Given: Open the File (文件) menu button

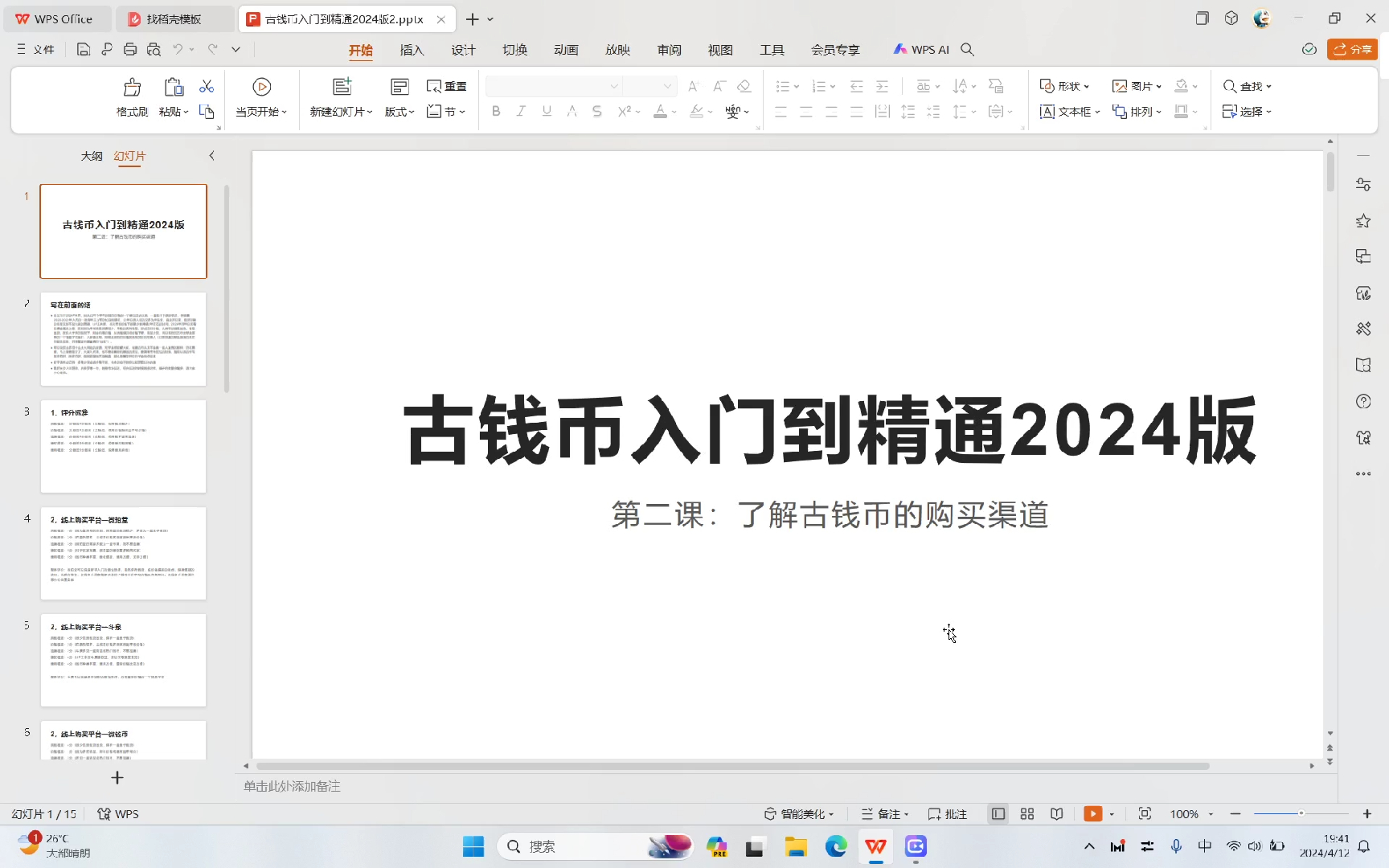Looking at the screenshot, I should (x=35, y=50).
